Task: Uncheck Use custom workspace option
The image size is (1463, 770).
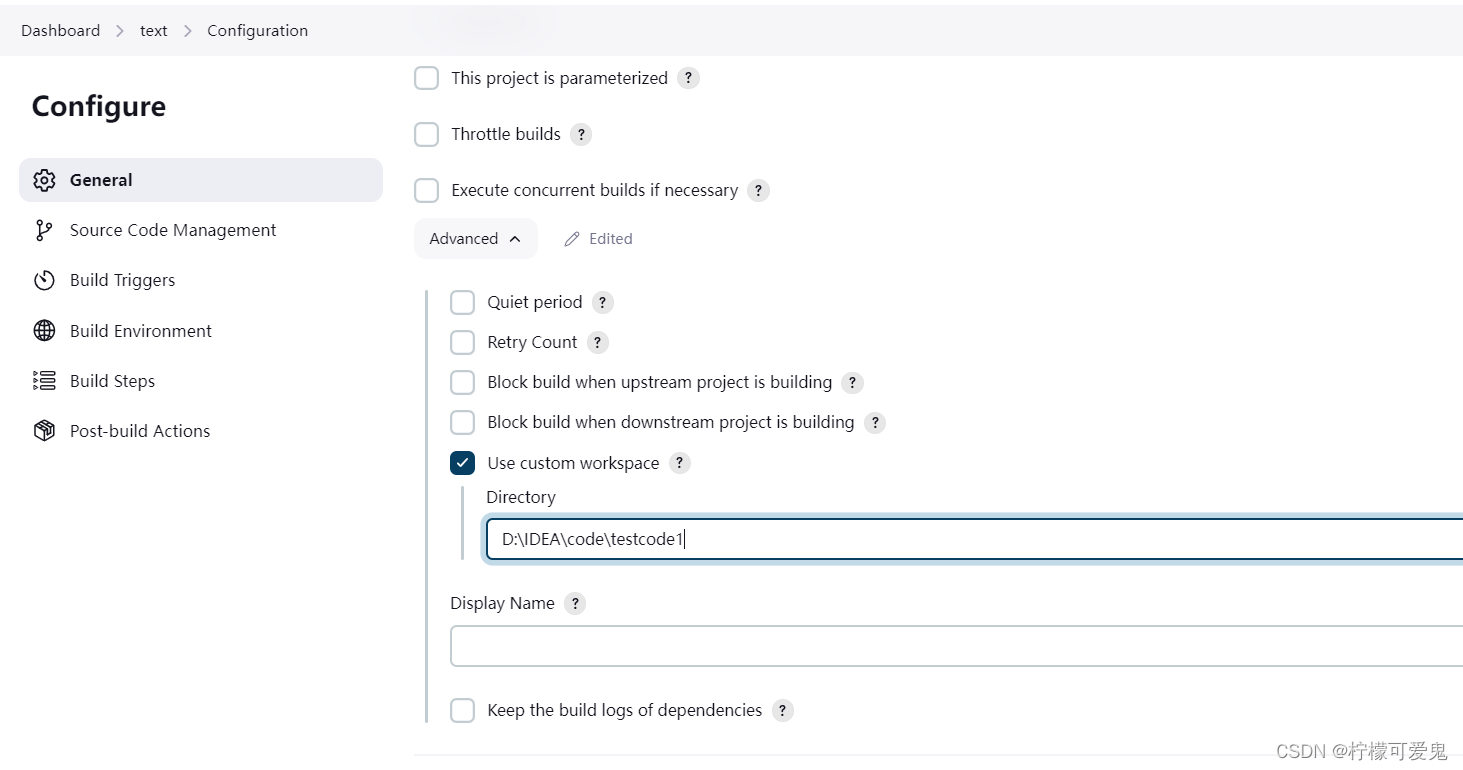Action: [462, 463]
